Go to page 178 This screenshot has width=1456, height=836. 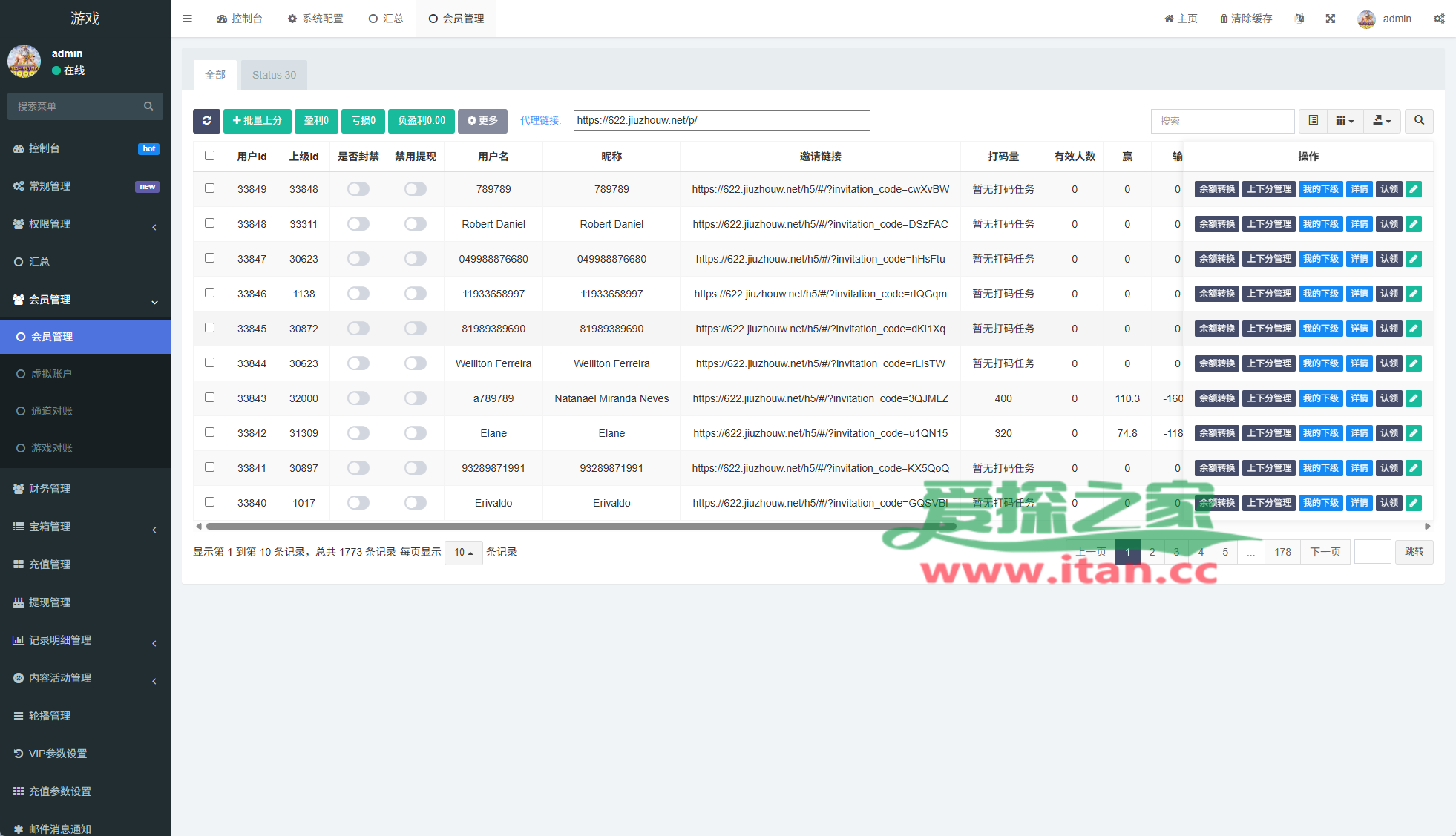coord(1282,553)
